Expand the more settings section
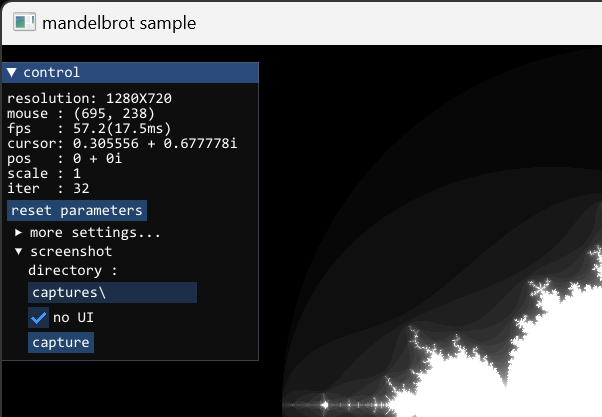The image size is (602, 417). 19,233
